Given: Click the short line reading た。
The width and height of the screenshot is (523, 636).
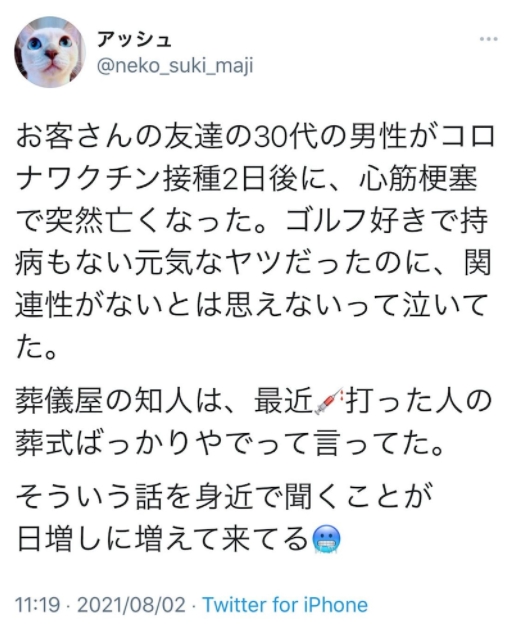Looking at the screenshot, I should pyautogui.click(x=36, y=347).
